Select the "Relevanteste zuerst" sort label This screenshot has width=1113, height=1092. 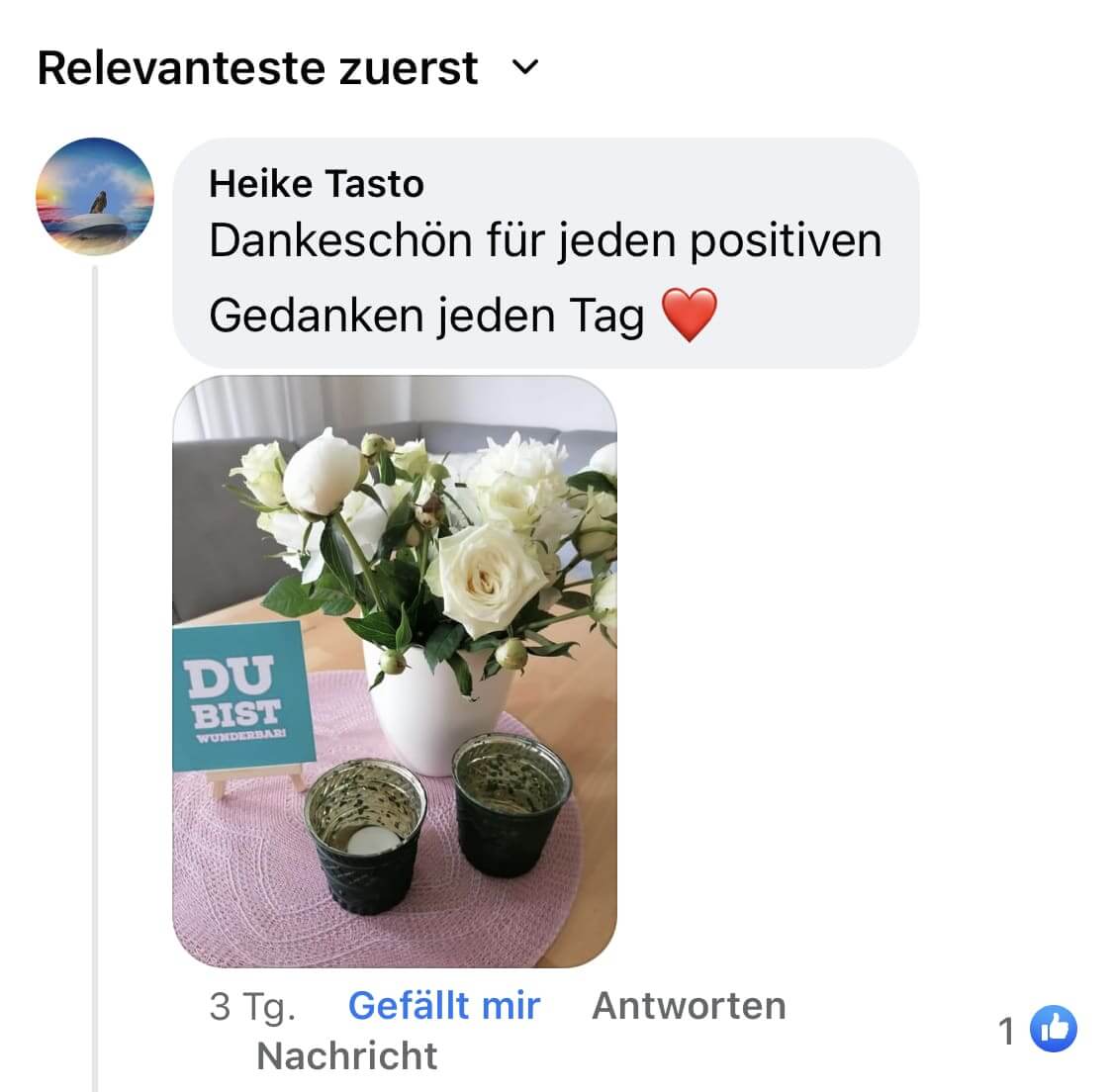pyautogui.click(x=257, y=68)
